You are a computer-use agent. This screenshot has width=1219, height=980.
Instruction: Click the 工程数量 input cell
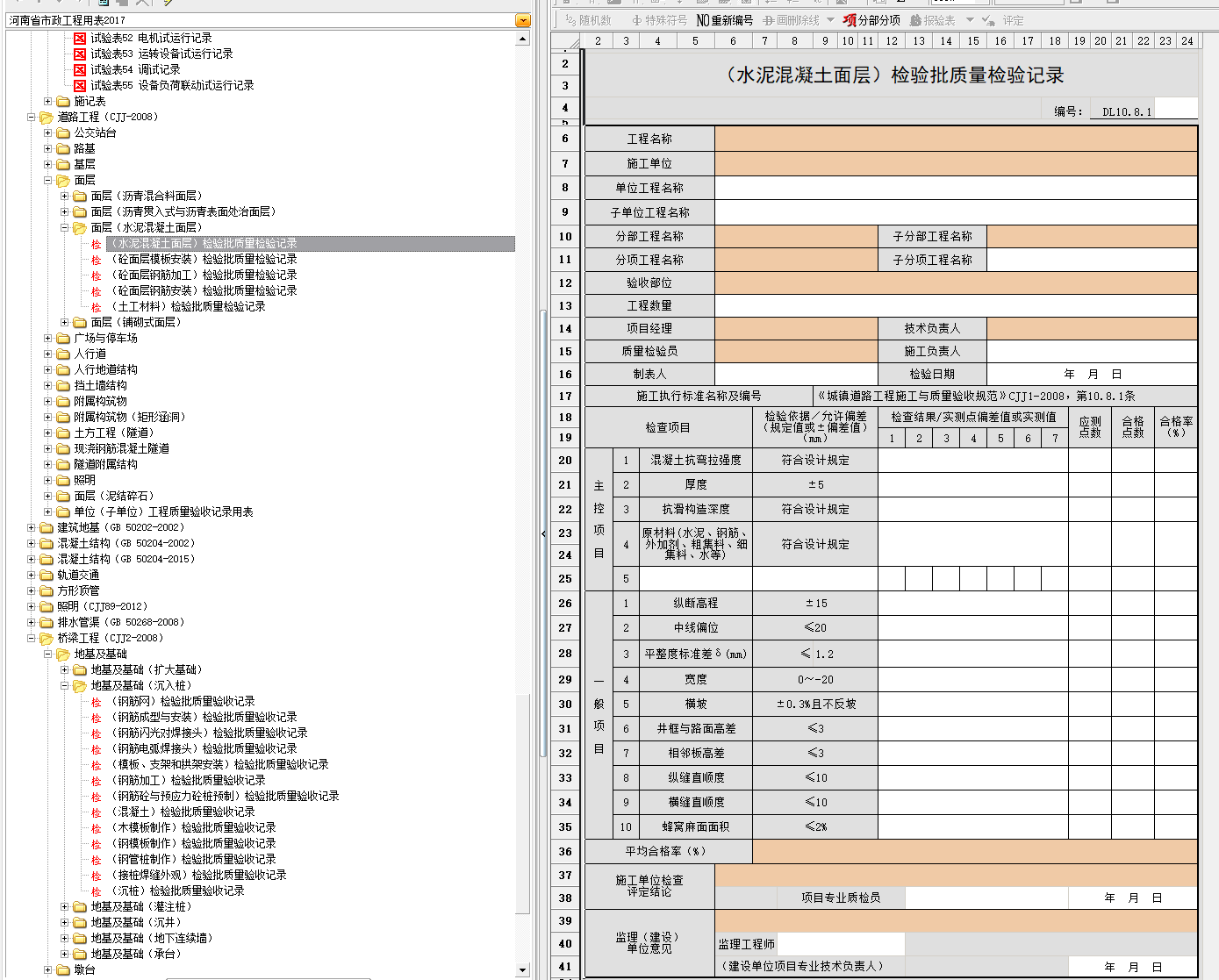(956, 305)
